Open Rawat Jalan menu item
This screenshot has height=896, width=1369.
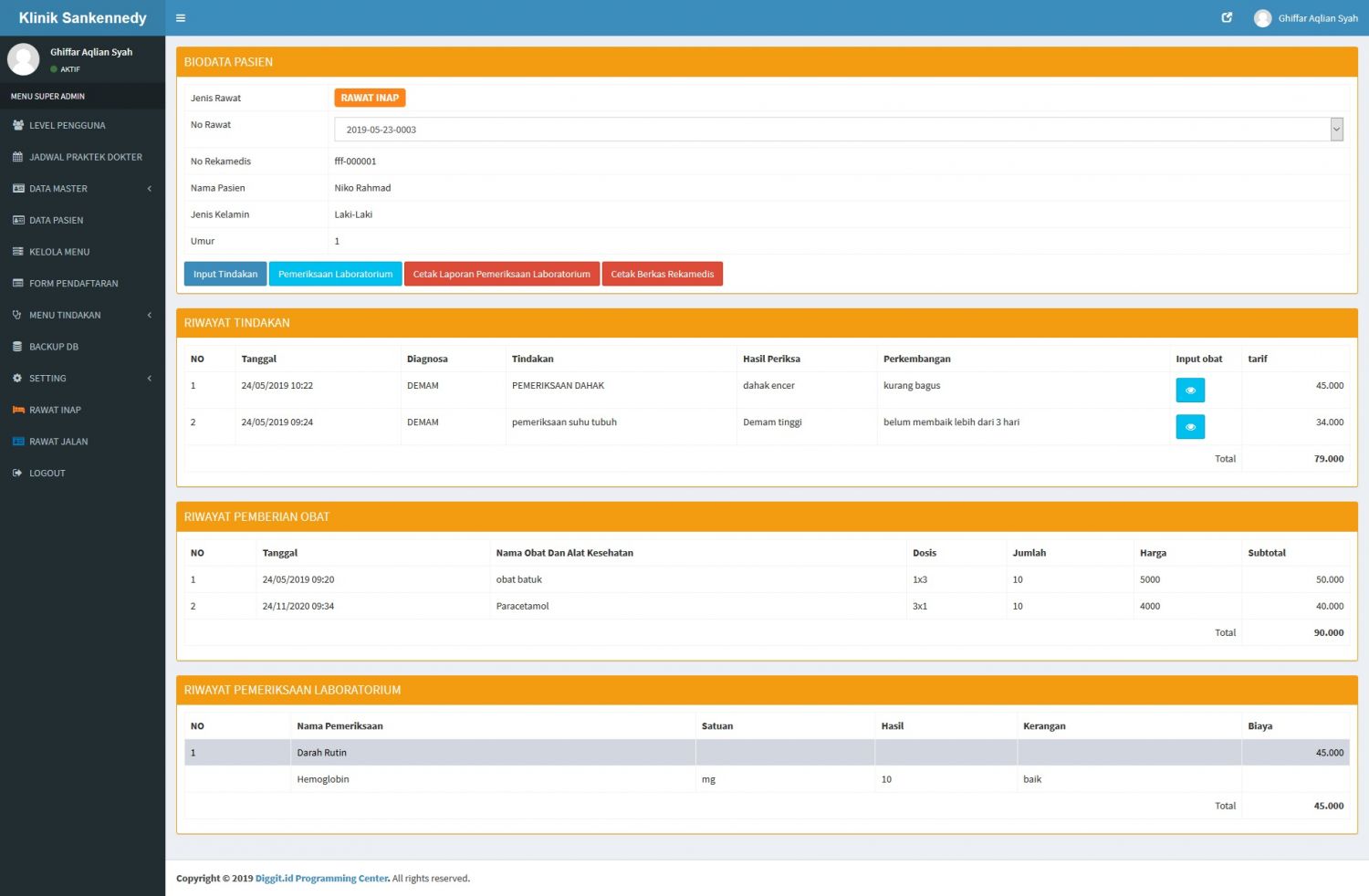click(x=58, y=442)
